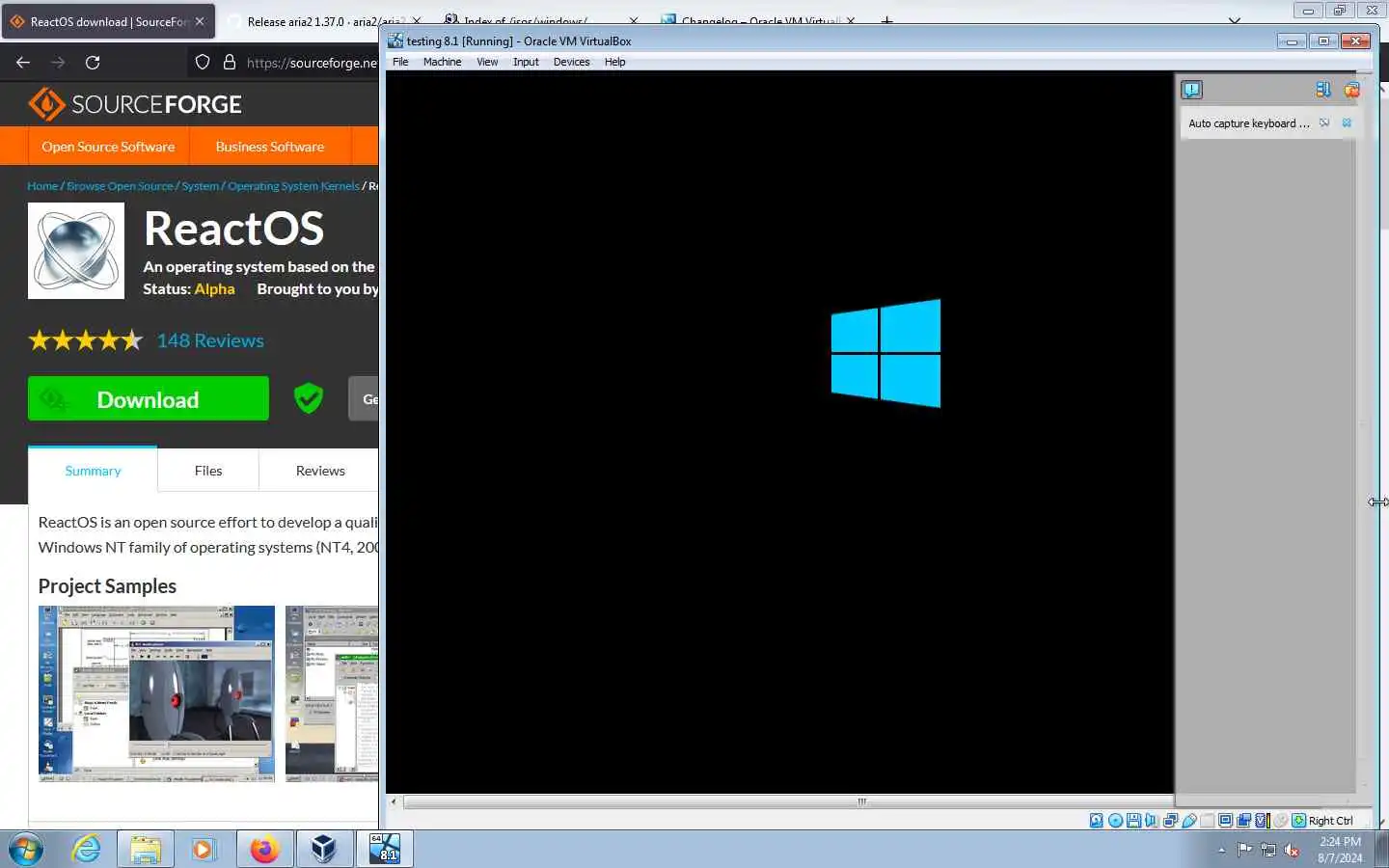Select the Reviews tab
Screen dimensions: 1389x868
click(320, 471)
